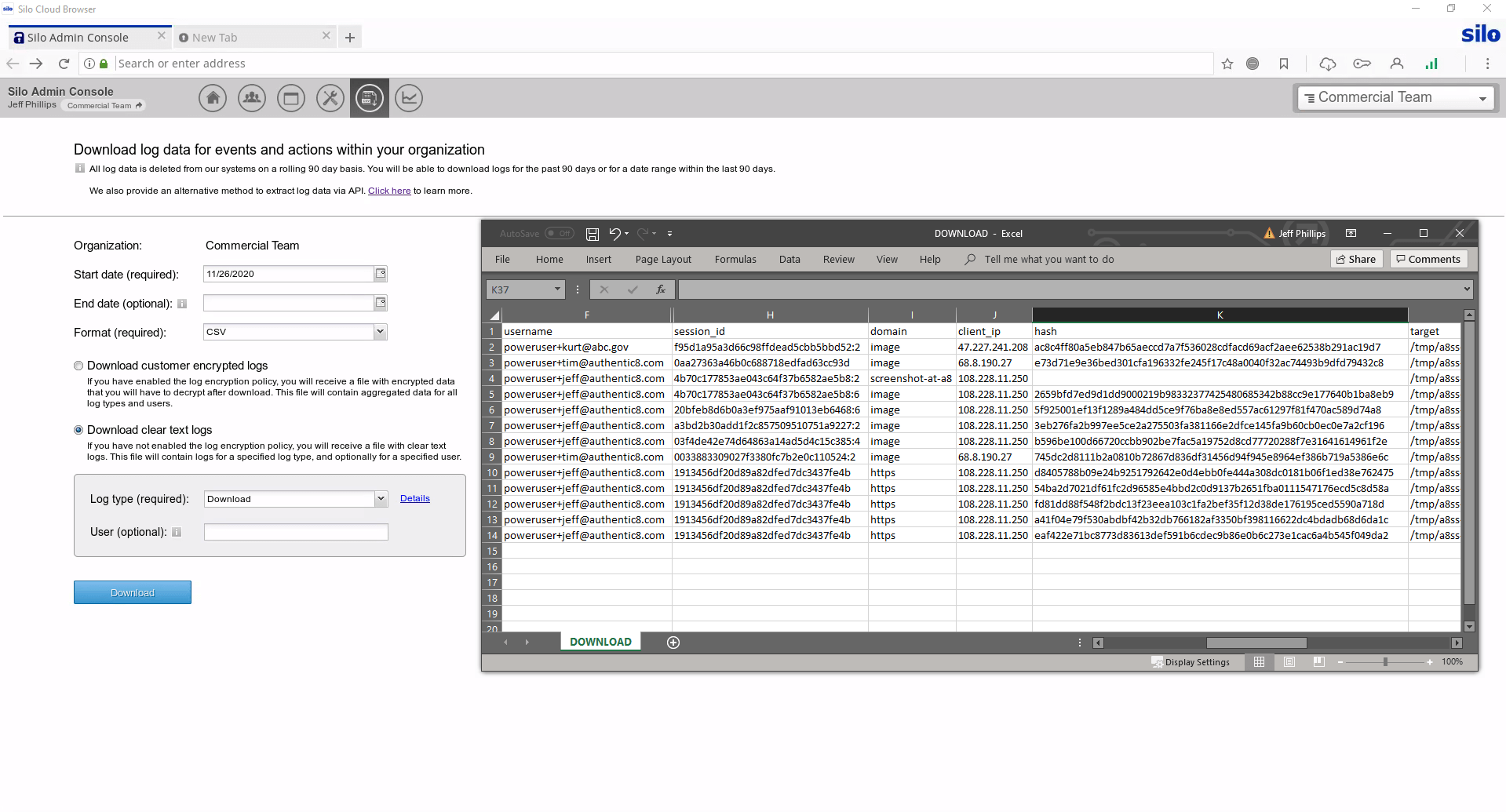Viewport: 1506px width, 812px height.
Task: Select column K header in Excel
Action: [1220, 315]
